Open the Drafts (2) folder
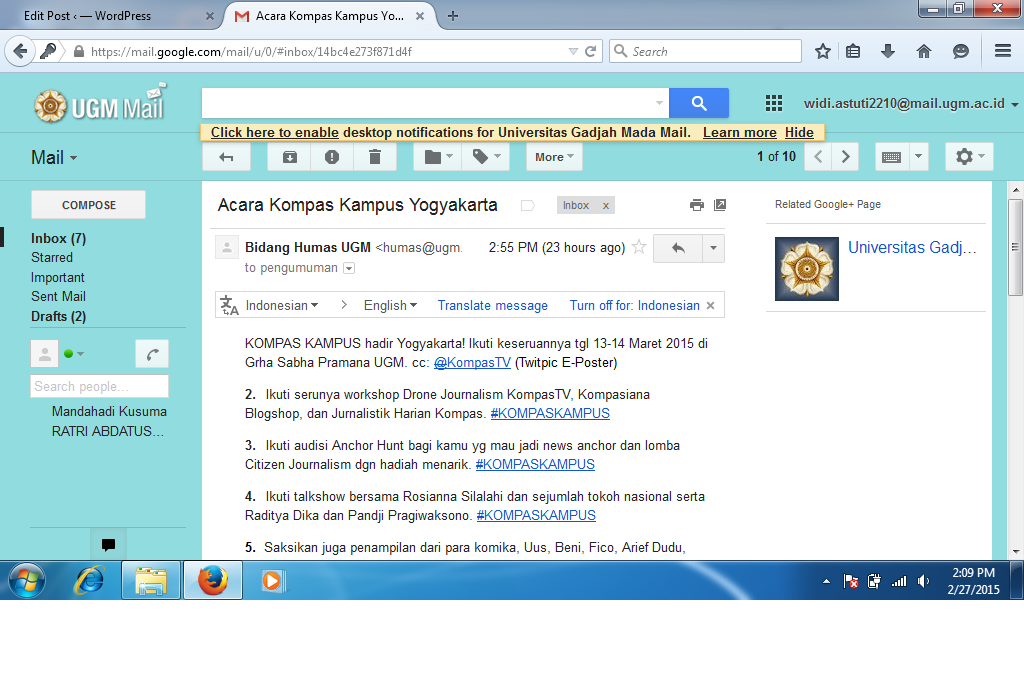Viewport: 1024px width, 692px height. 58,317
